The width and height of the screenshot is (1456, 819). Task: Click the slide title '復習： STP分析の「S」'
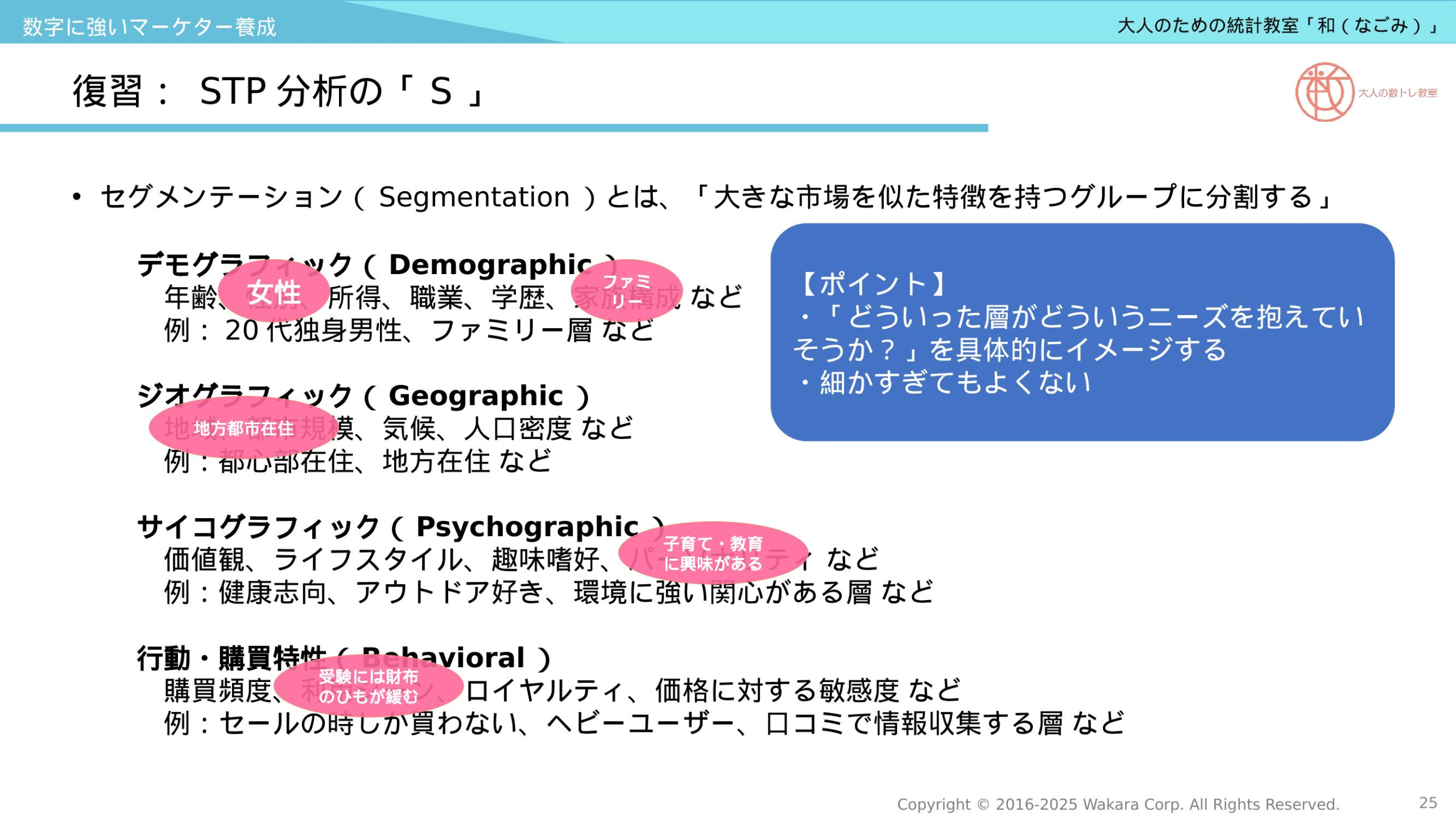279,91
